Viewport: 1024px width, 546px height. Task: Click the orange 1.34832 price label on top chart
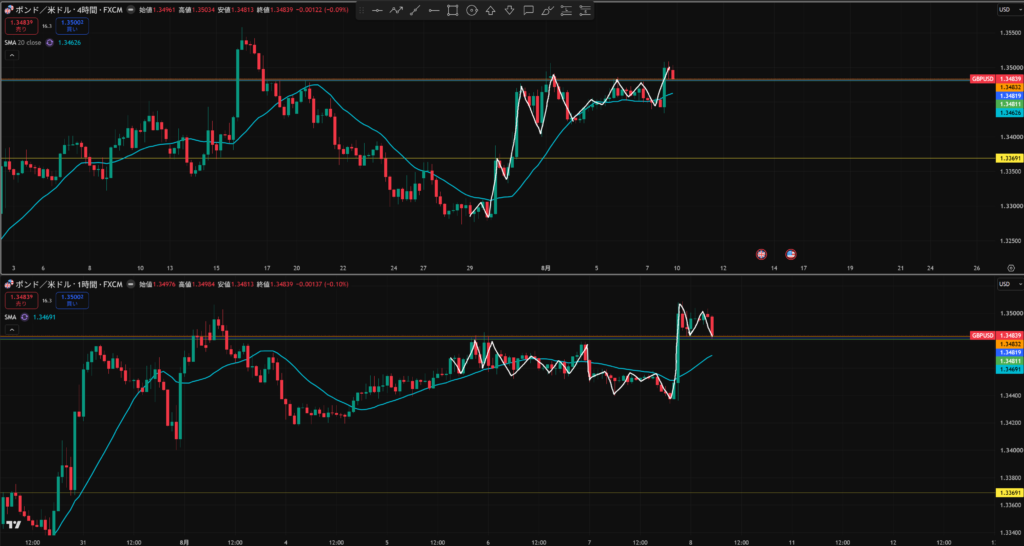click(1008, 87)
